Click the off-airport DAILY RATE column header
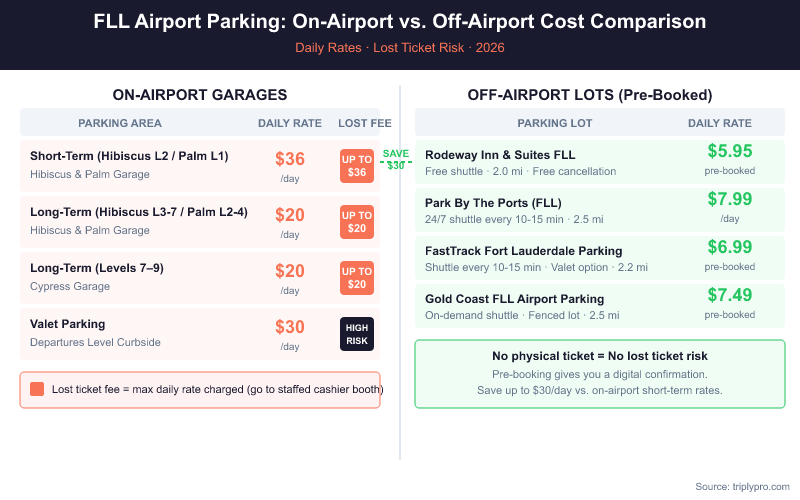This screenshot has height=500, width=800. 720,124
